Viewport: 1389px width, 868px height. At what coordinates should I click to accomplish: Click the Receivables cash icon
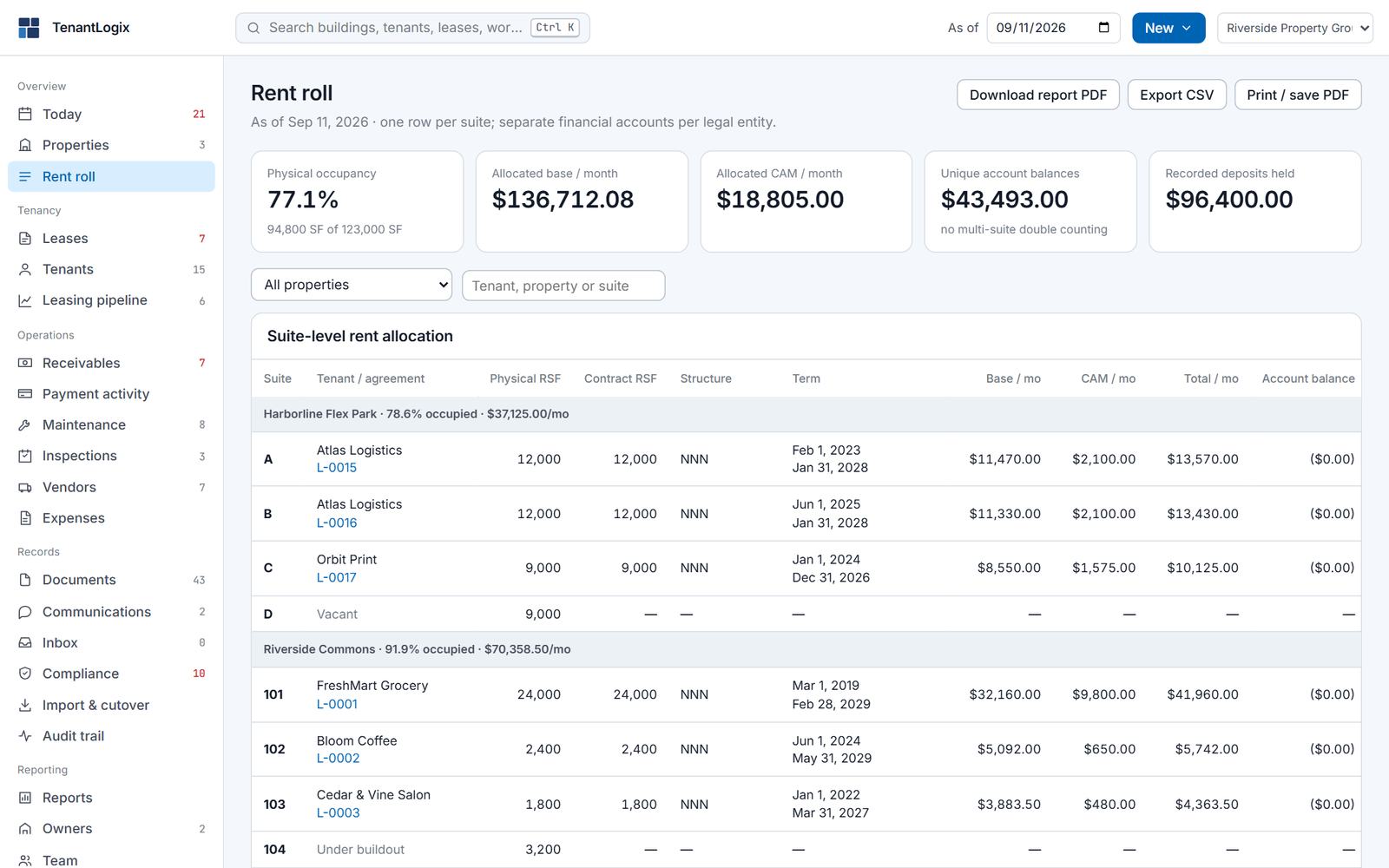(25, 363)
